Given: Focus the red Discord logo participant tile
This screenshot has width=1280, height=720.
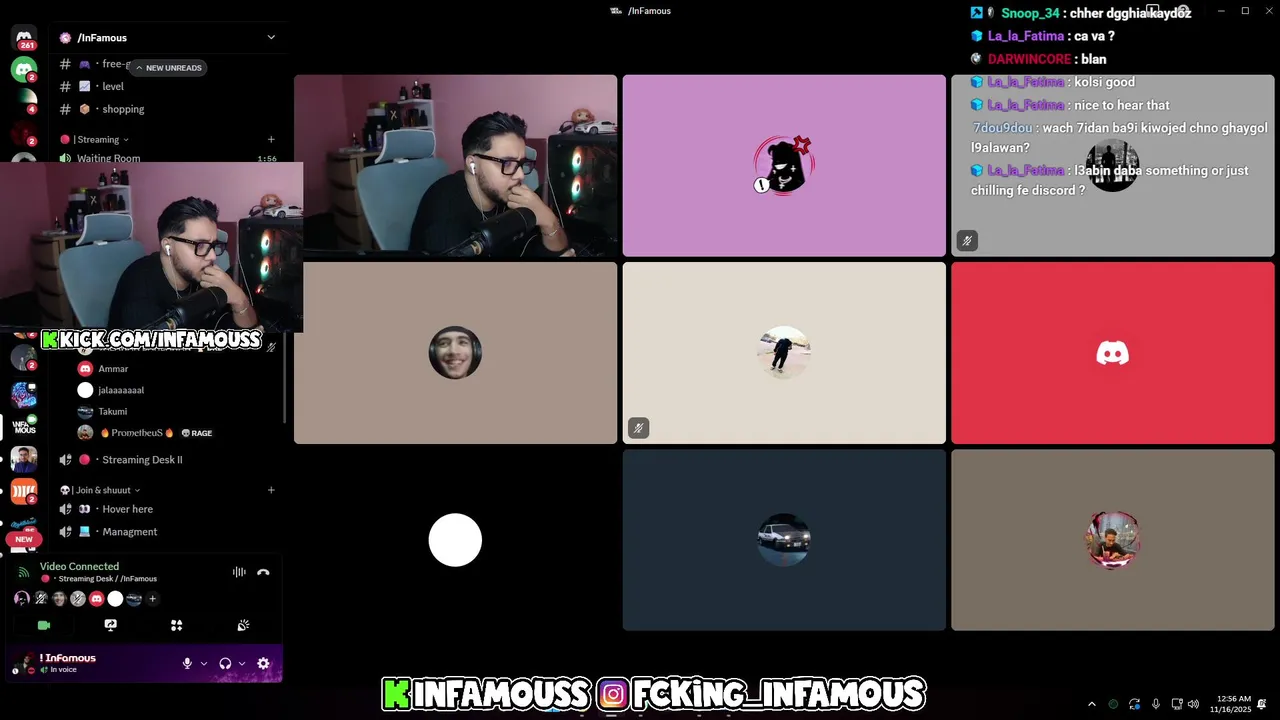Looking at the screenshot, I should coord(1112,353).
